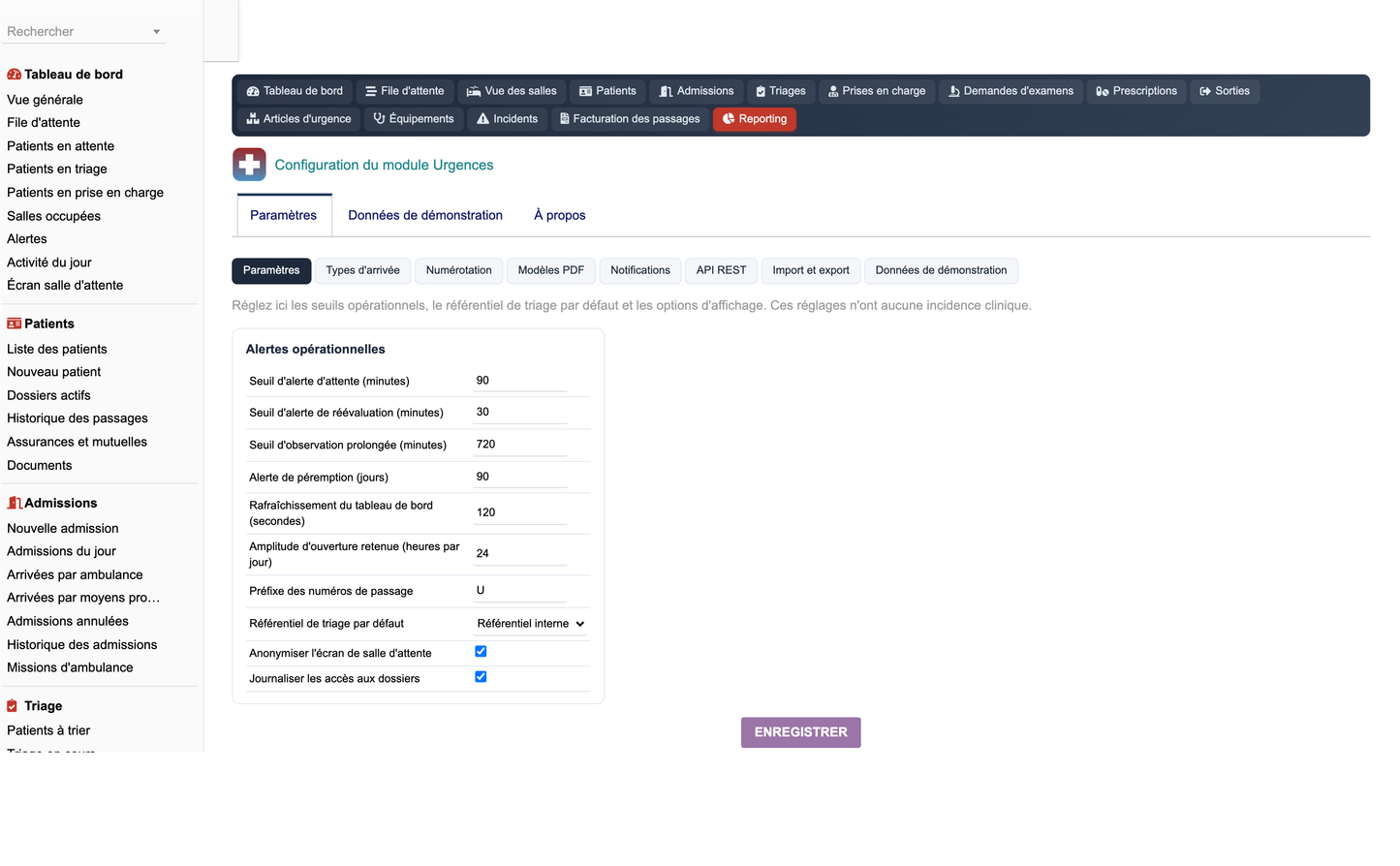Click the Urgences module cross logo
This screenshot has height=866, width=1400.
(x=249, y=165)
